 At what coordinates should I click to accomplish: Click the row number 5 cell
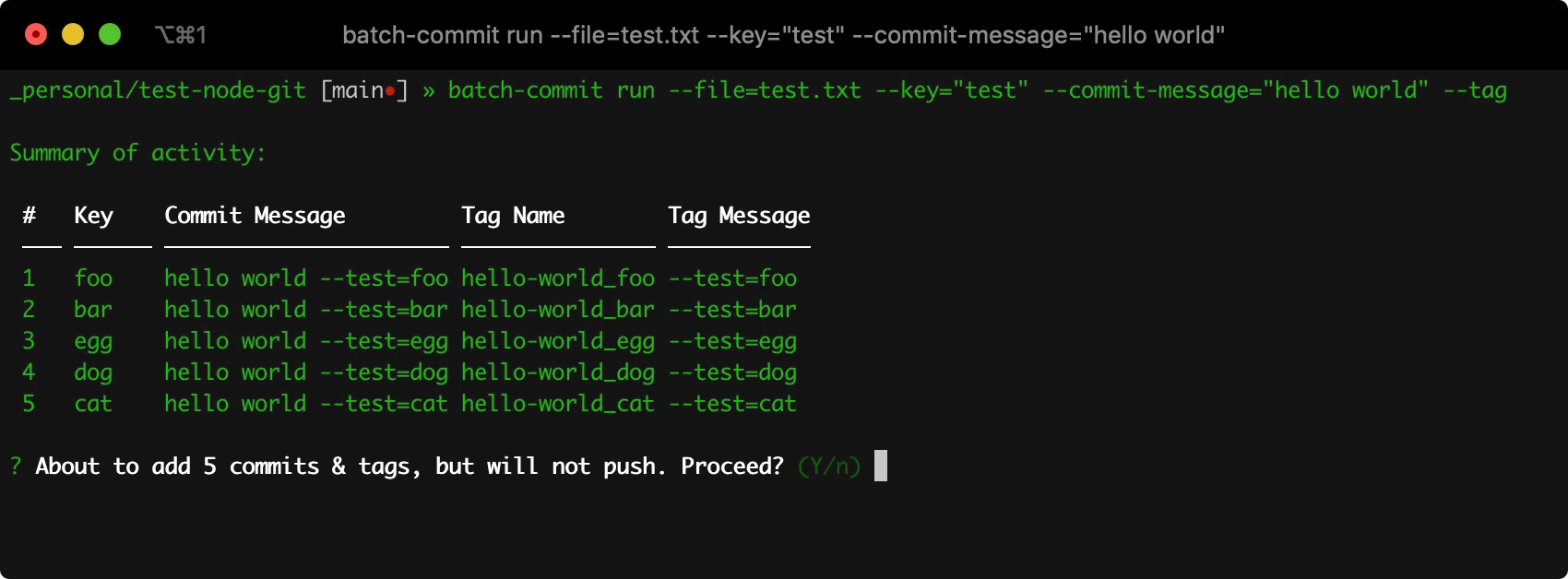tap(29, 404)
